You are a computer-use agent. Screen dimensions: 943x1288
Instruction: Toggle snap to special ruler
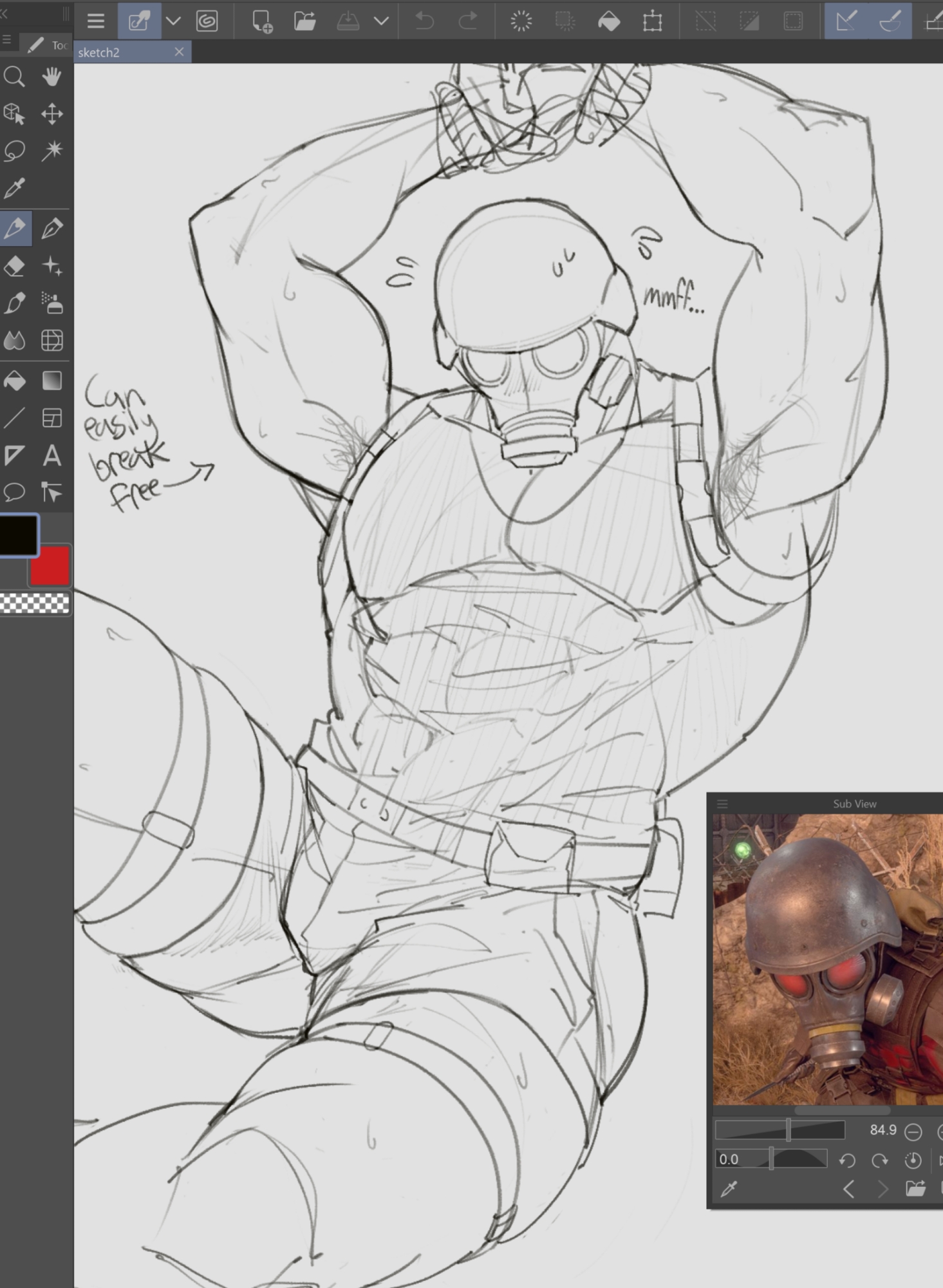(890, 21)
